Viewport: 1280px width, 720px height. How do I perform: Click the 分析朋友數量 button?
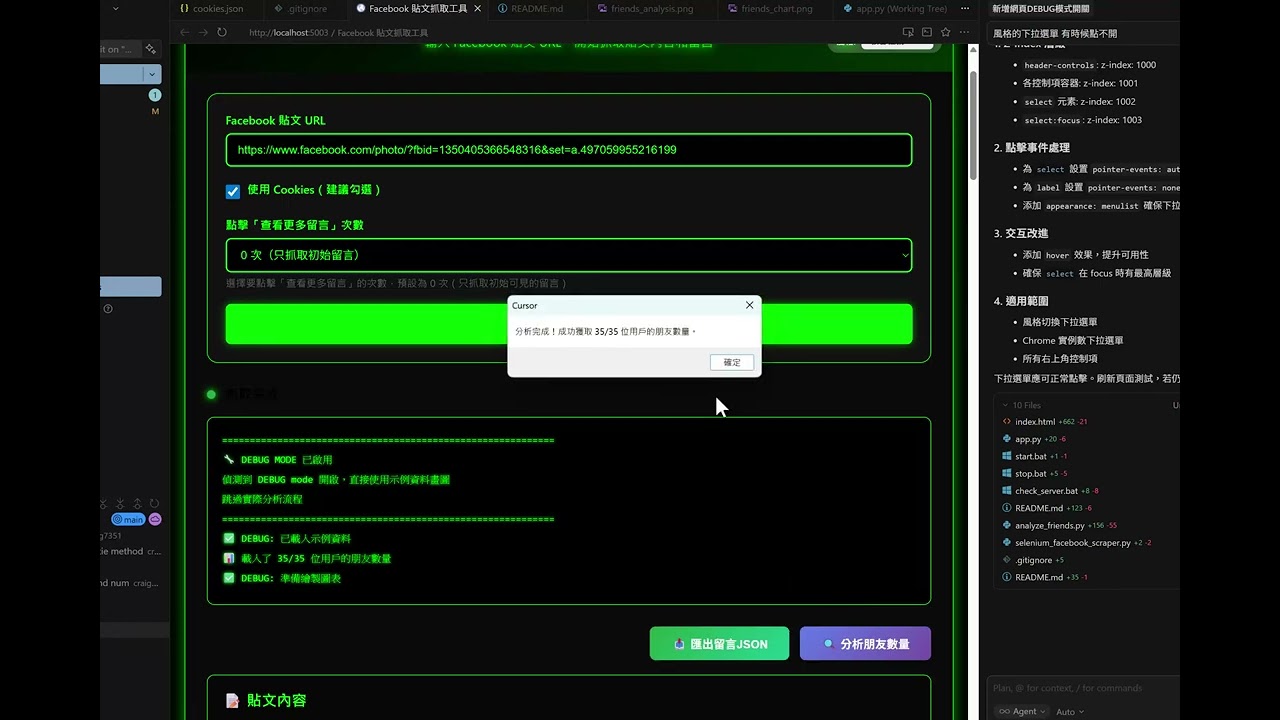tap(865, 644)
